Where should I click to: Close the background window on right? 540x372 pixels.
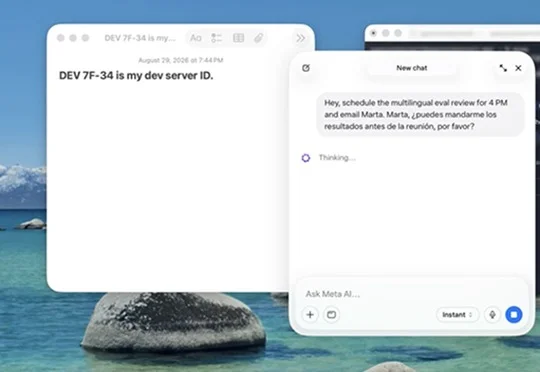373,33
